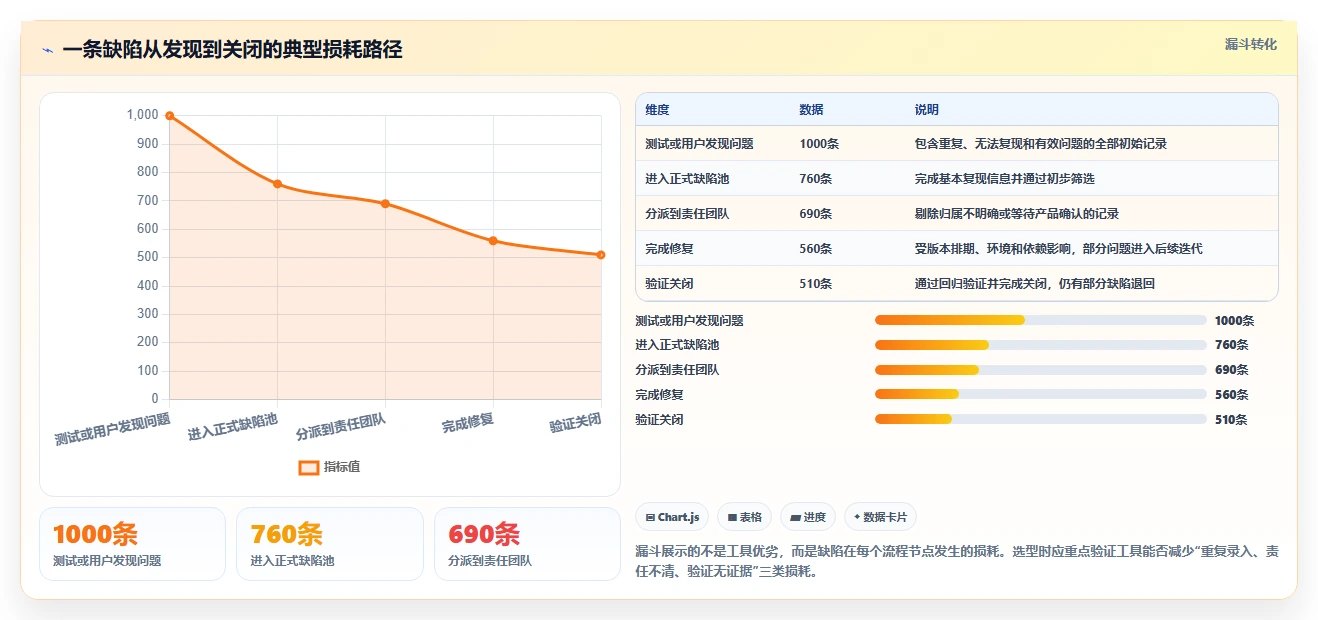Open the orange 1000条 data card
1318x620 pixels.
click(x=133, y=544)
